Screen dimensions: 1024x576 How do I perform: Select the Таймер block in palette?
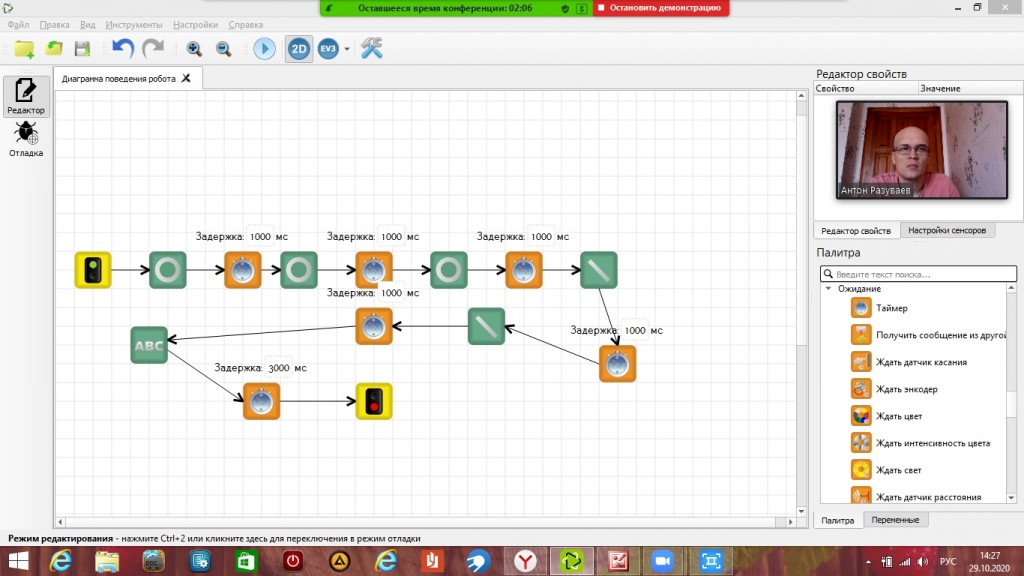pyautogui.click(x=891, y=308)
